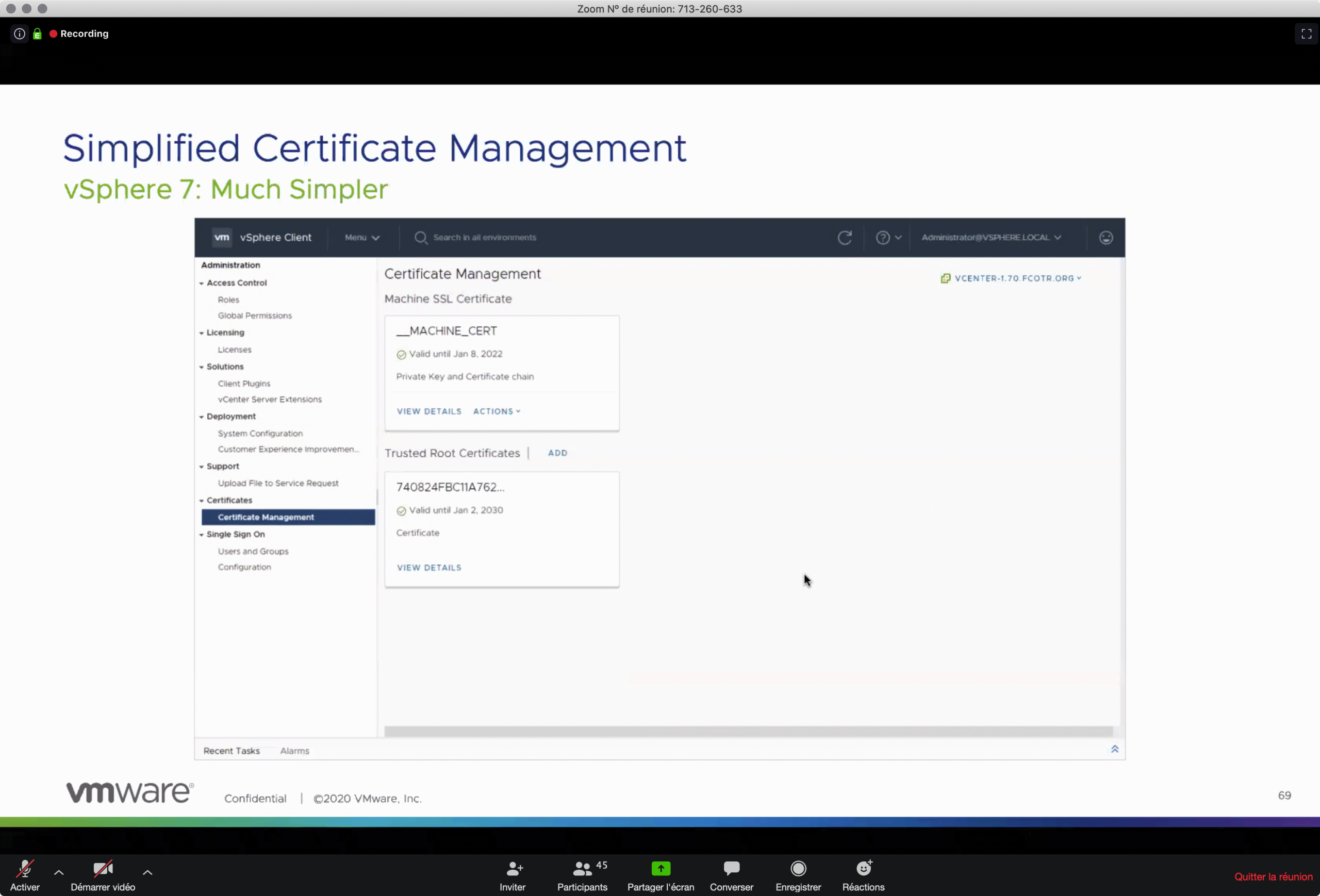Image resolution: width=1320 pixels, height=896 pixels.
Task: Select Certificate Management in sidebar
Action: 266,517
